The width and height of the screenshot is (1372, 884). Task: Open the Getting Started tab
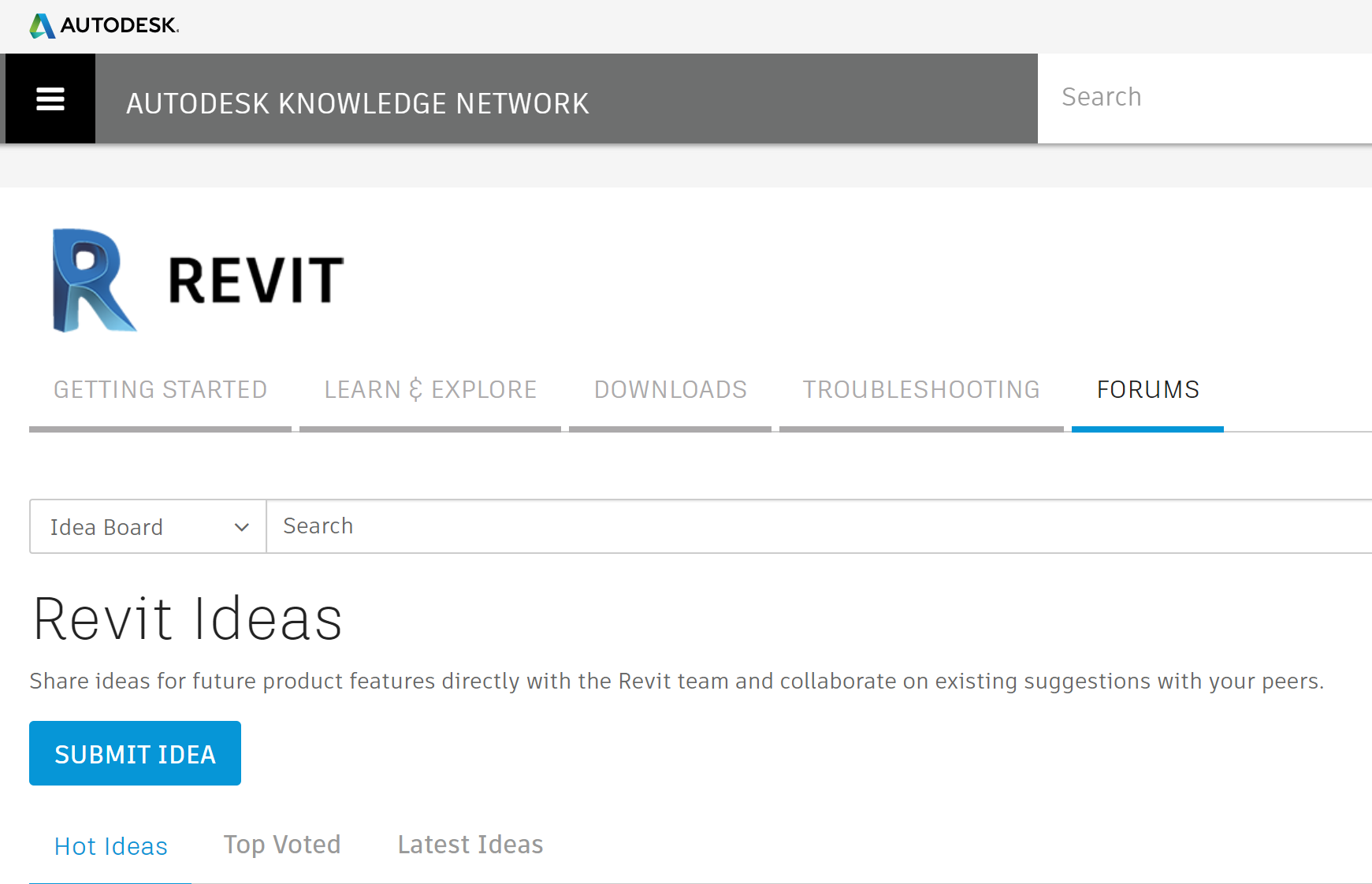tap(160, 390)
